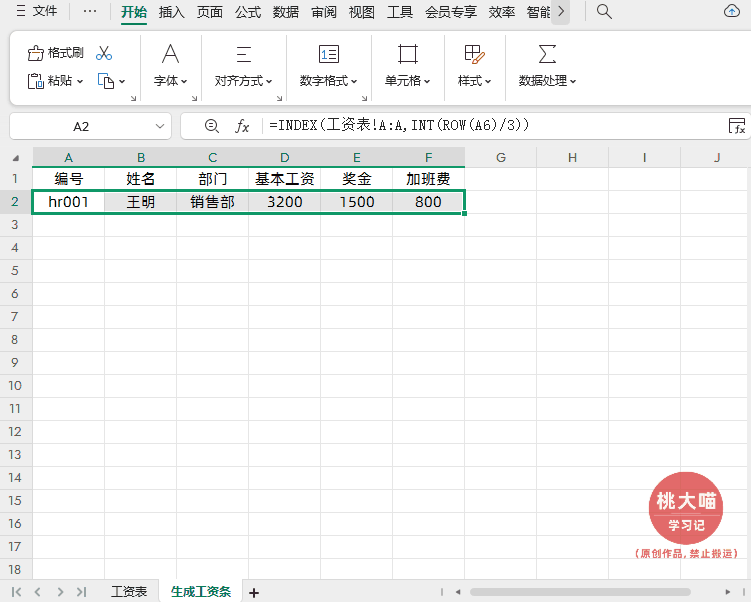Click the search magnifier icon
The image size is (751, 602).
click(604, 11)
